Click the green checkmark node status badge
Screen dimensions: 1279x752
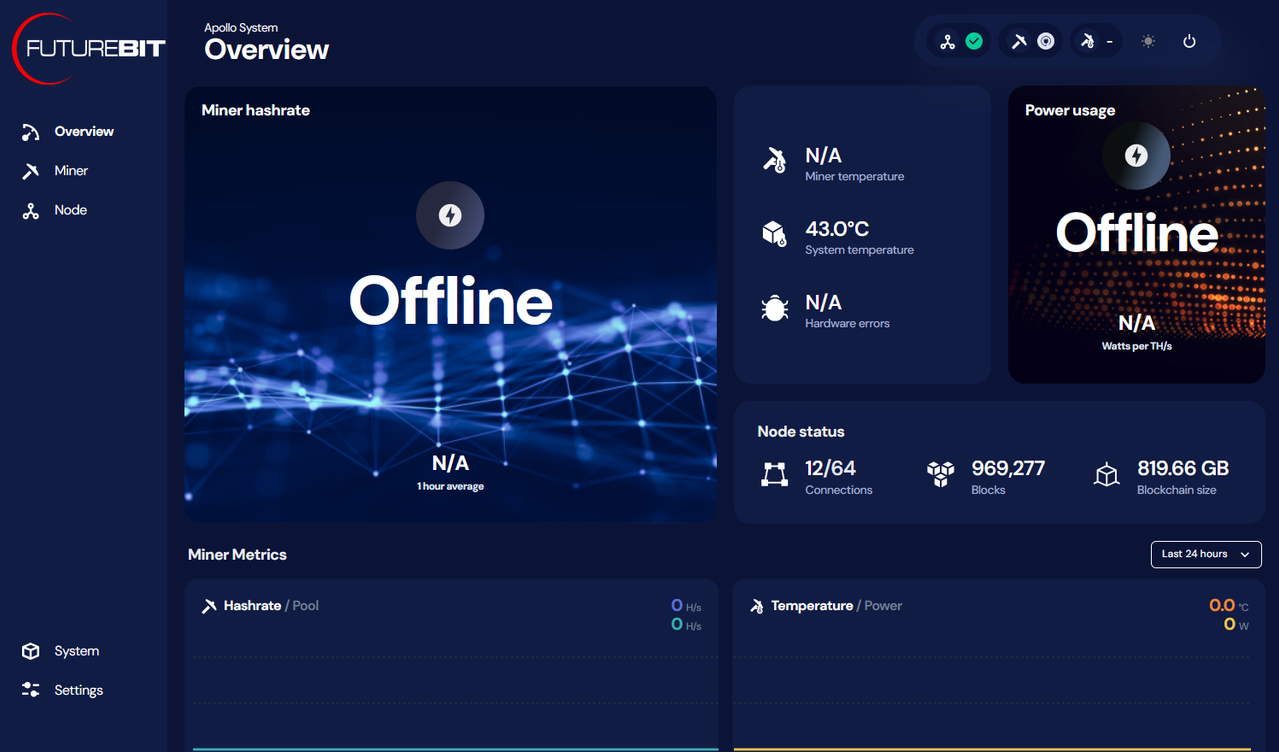pos(974,42)
